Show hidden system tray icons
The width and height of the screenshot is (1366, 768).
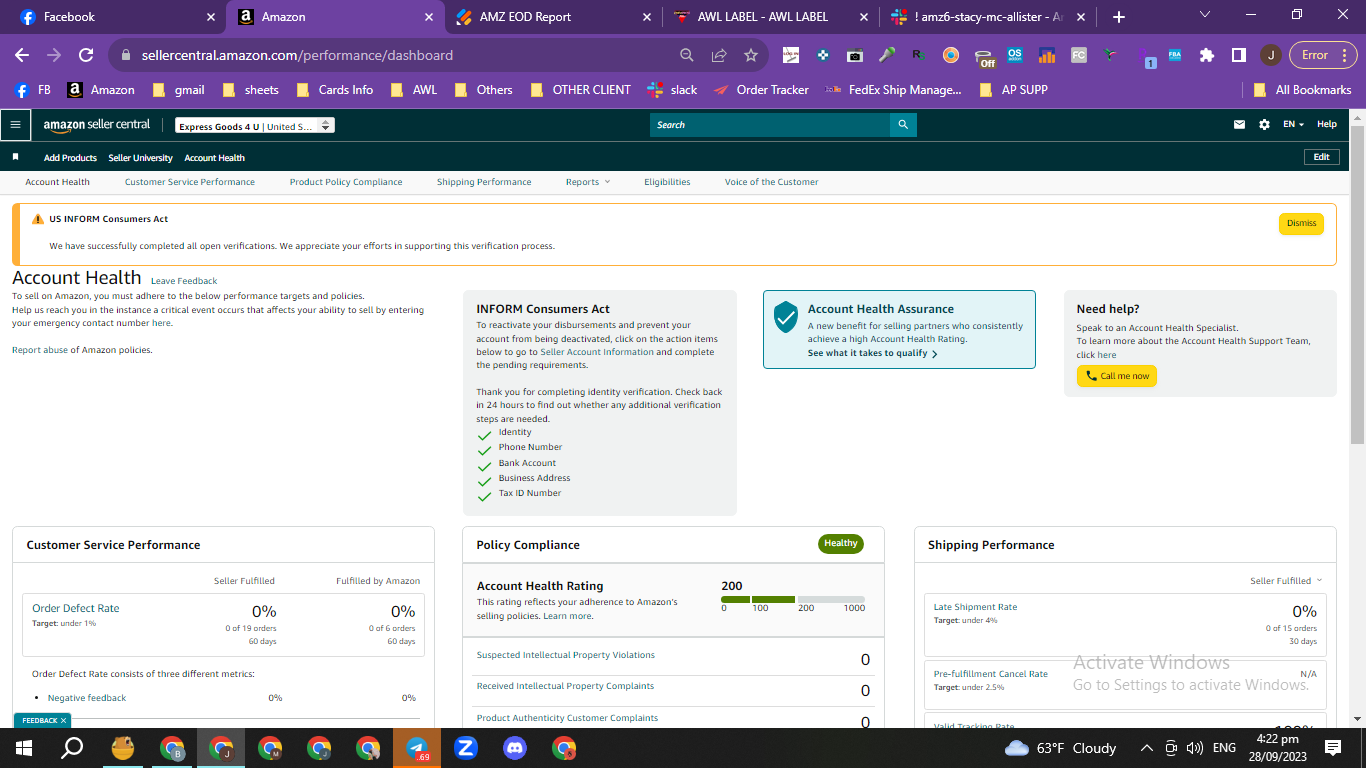click(1146, 747)
